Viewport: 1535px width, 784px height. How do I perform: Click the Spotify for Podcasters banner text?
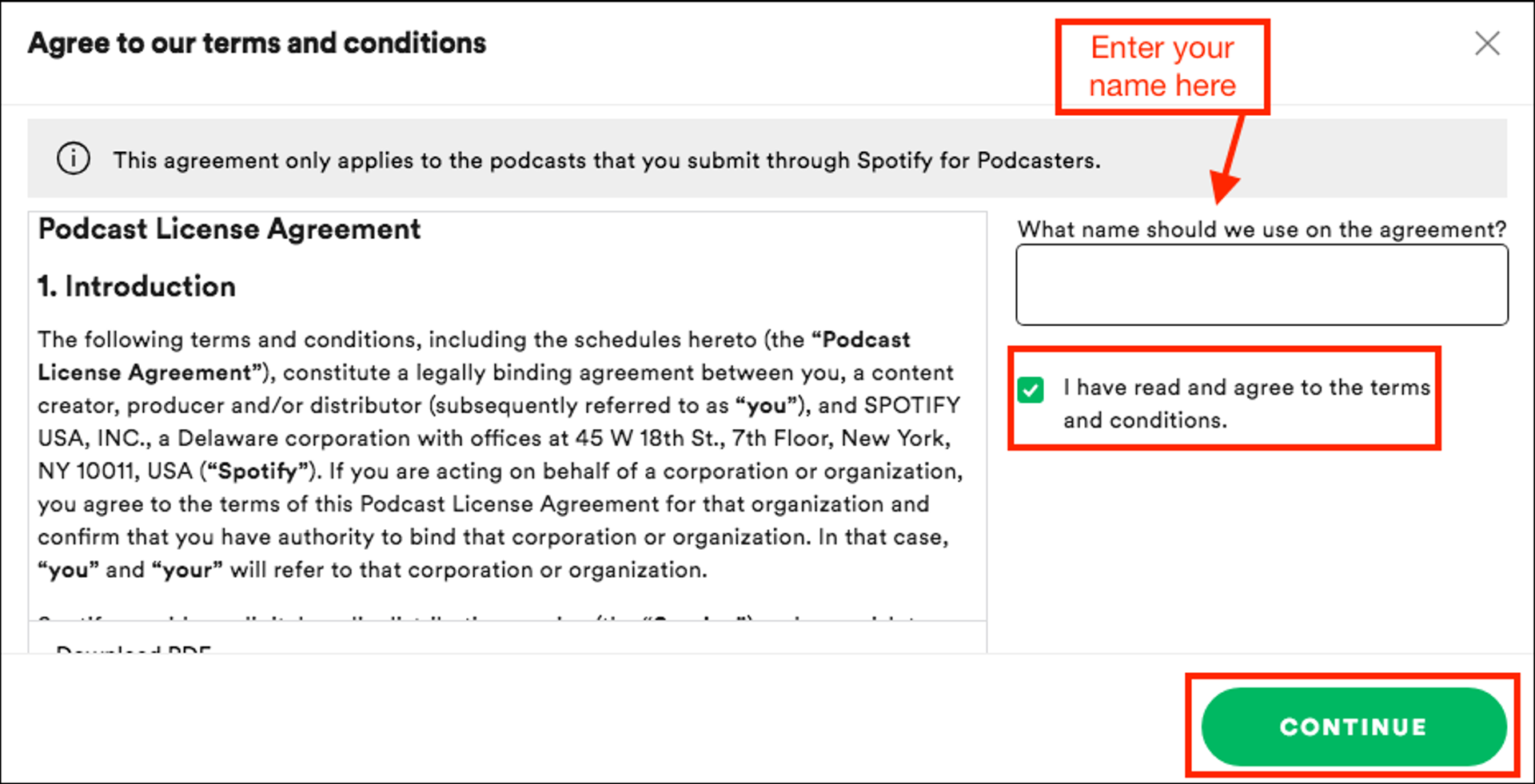606,161
